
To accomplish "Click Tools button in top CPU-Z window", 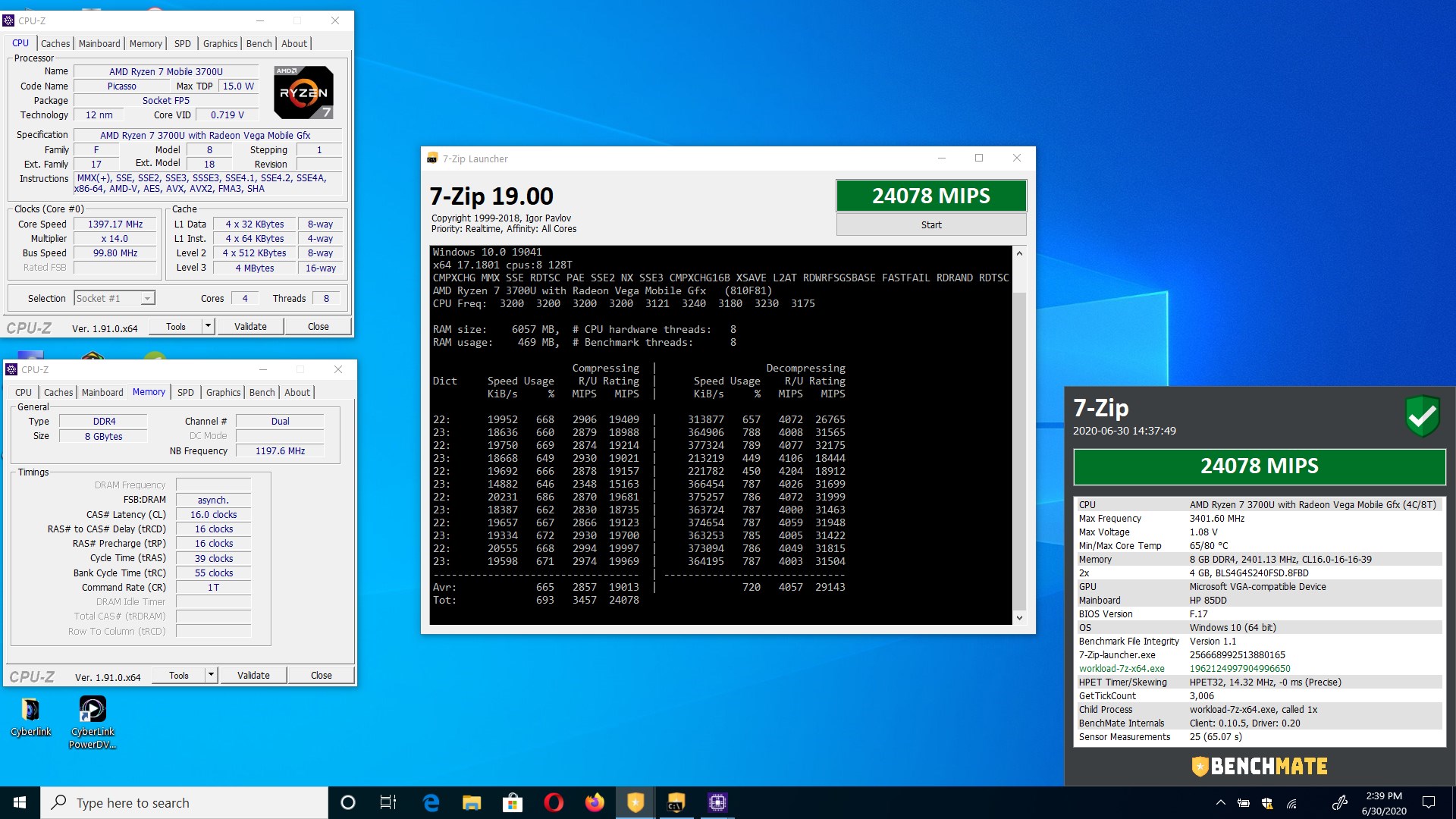I will [x=176, y=326].
